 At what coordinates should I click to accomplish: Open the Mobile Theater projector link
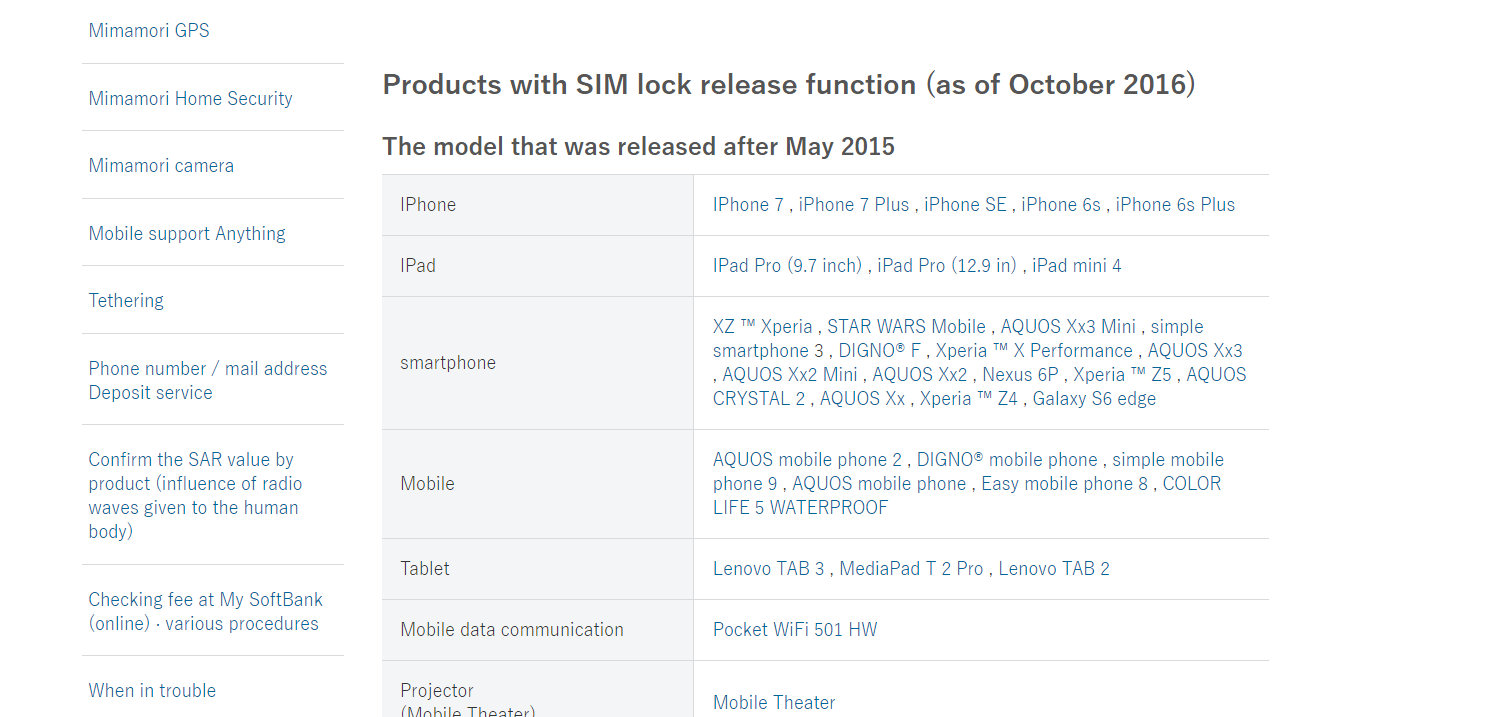pos(774,703)
